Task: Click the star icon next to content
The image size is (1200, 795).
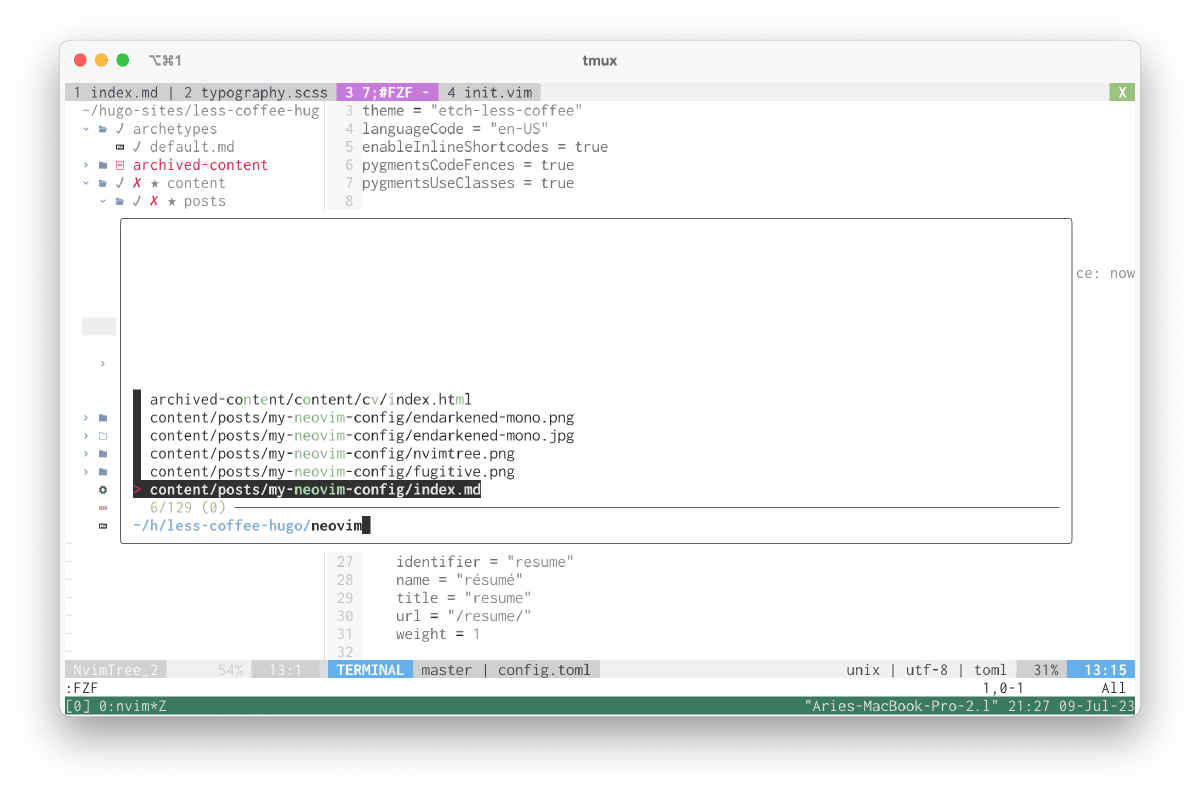Action: point(155,183)
